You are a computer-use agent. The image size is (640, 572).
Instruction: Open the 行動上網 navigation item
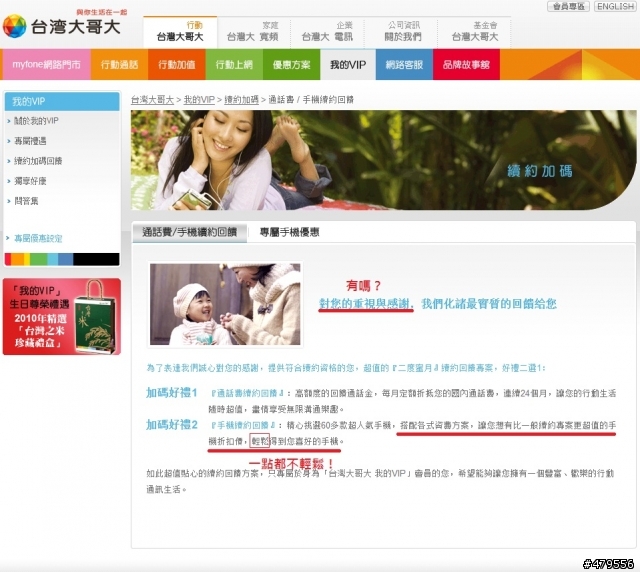(x=234, y=65)
